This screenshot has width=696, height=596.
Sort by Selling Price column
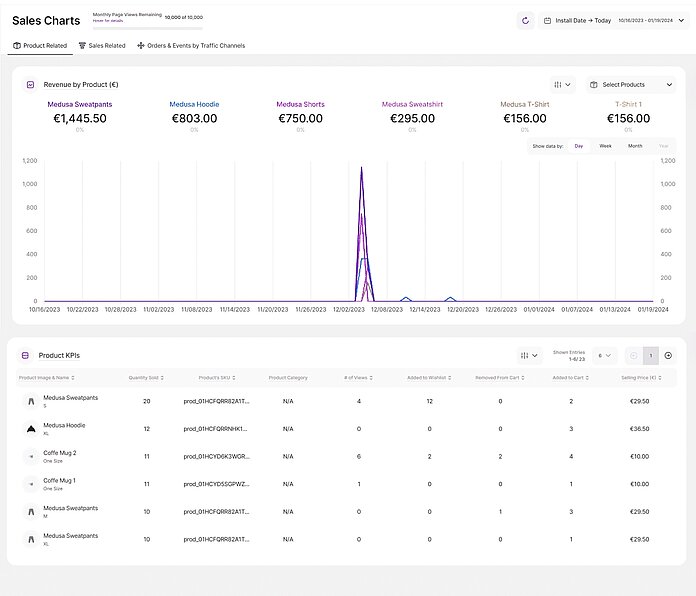click(x=641, y=377)
